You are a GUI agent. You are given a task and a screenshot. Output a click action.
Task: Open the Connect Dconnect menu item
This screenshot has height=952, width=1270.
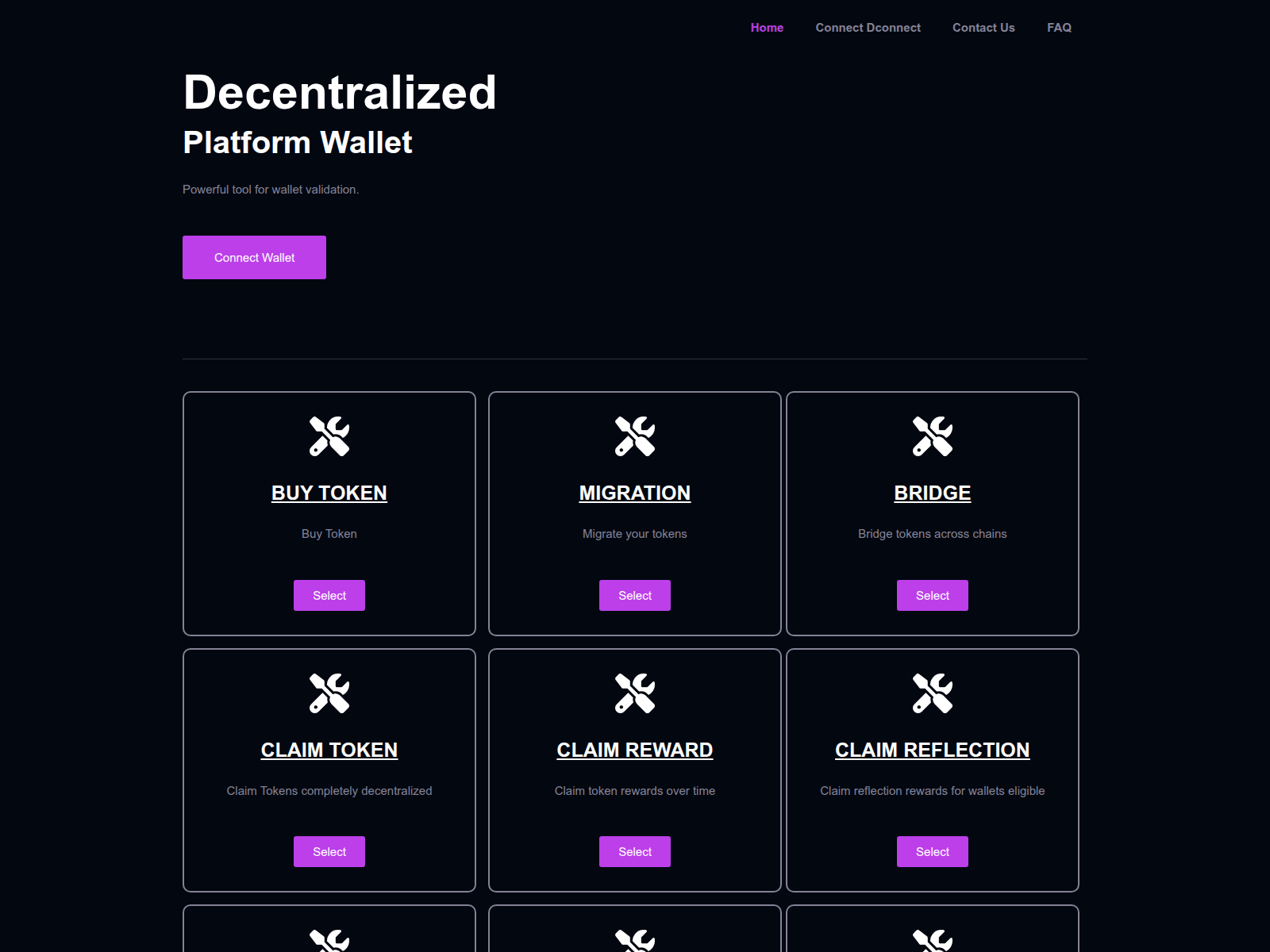[868, 28]
